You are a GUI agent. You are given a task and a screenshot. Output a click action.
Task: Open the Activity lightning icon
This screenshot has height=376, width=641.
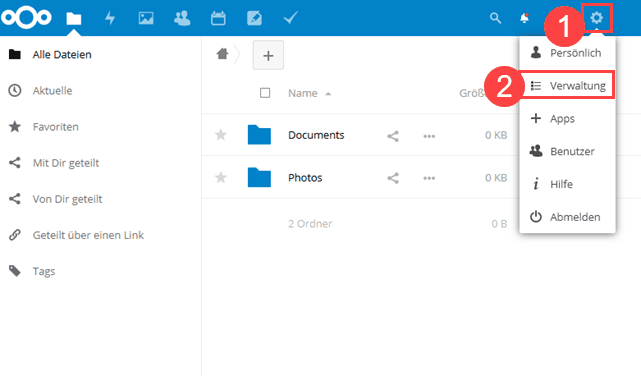(x=110, y=18)
